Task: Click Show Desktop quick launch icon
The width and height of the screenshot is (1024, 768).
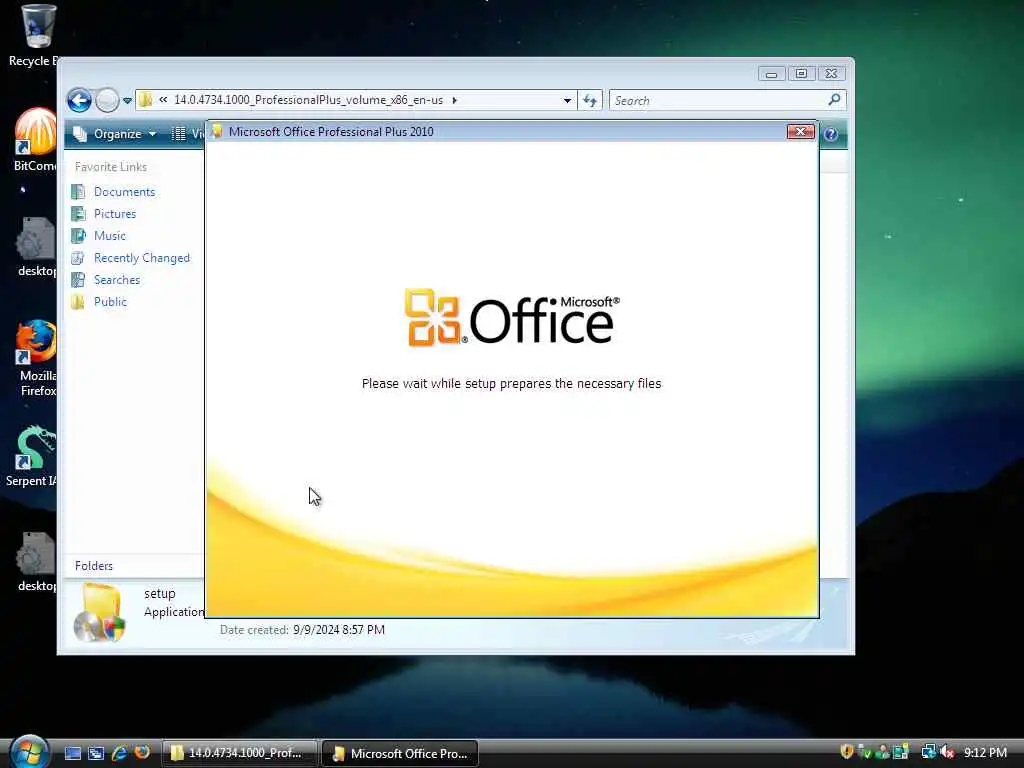Action: tap(72, 753)
